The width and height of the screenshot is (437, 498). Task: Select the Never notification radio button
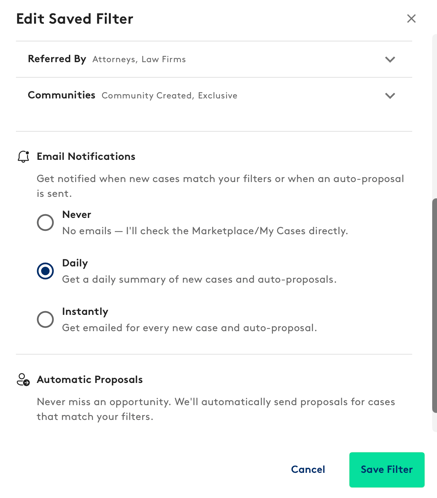coord(45,222)
